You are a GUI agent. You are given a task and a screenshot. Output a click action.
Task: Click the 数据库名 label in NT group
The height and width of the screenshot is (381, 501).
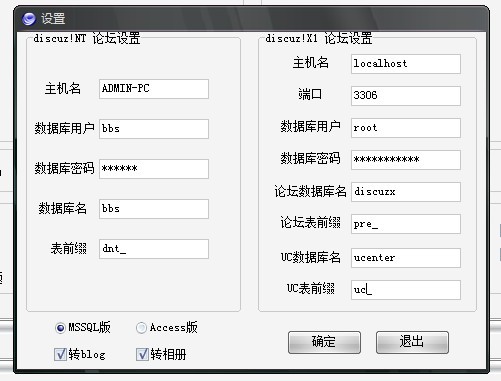click(63, 208)
